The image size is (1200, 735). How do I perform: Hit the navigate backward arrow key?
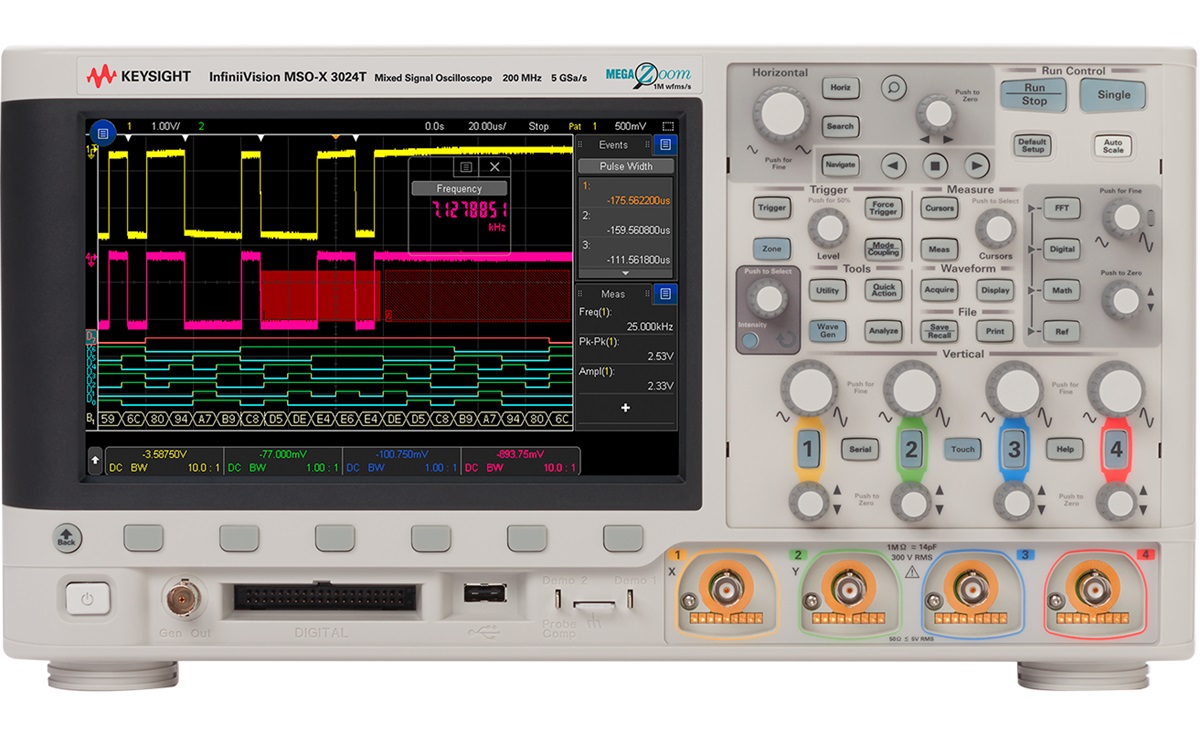point(893,165)
